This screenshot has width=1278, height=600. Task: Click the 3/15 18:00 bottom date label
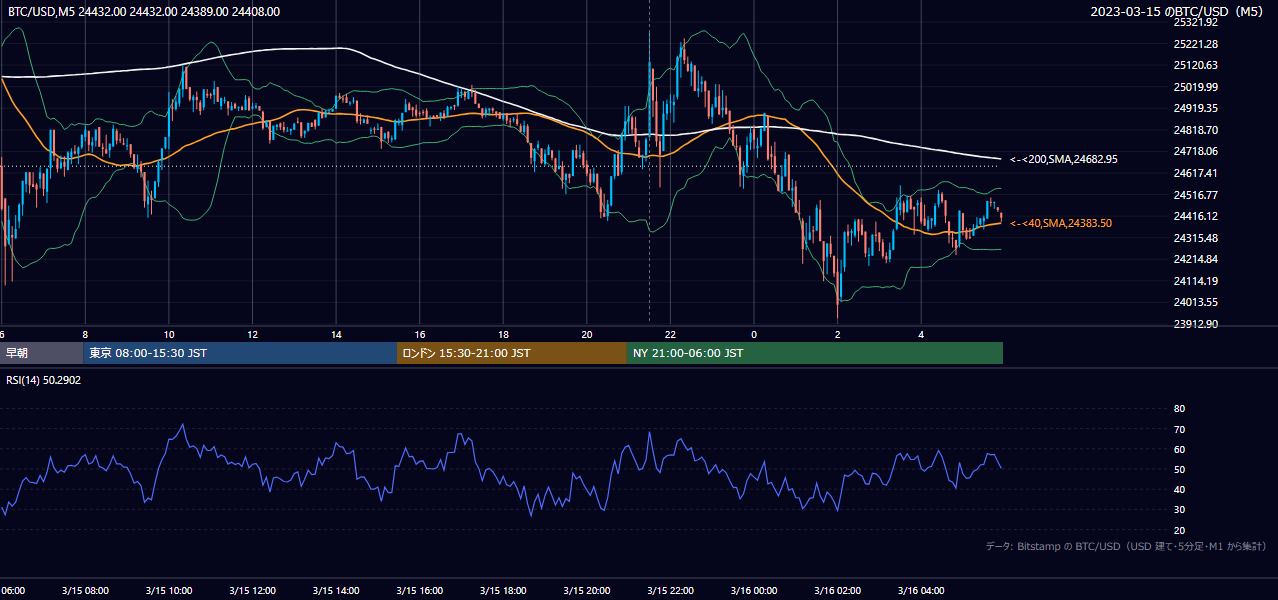503,591
